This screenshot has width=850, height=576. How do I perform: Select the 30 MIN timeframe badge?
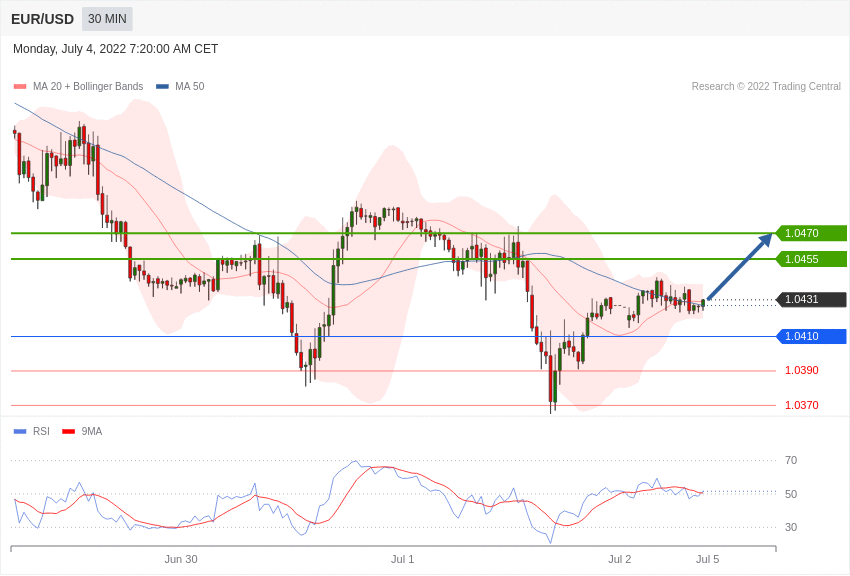click(x=107, y=19)
